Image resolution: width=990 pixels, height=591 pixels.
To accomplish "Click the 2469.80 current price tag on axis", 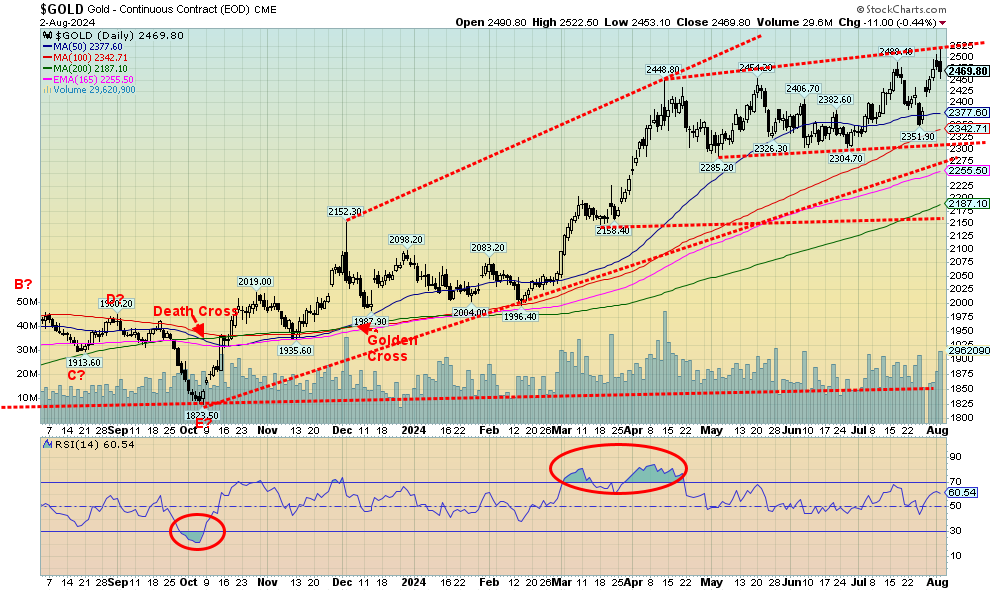I will pyautogui.click(x=967, y=71).
